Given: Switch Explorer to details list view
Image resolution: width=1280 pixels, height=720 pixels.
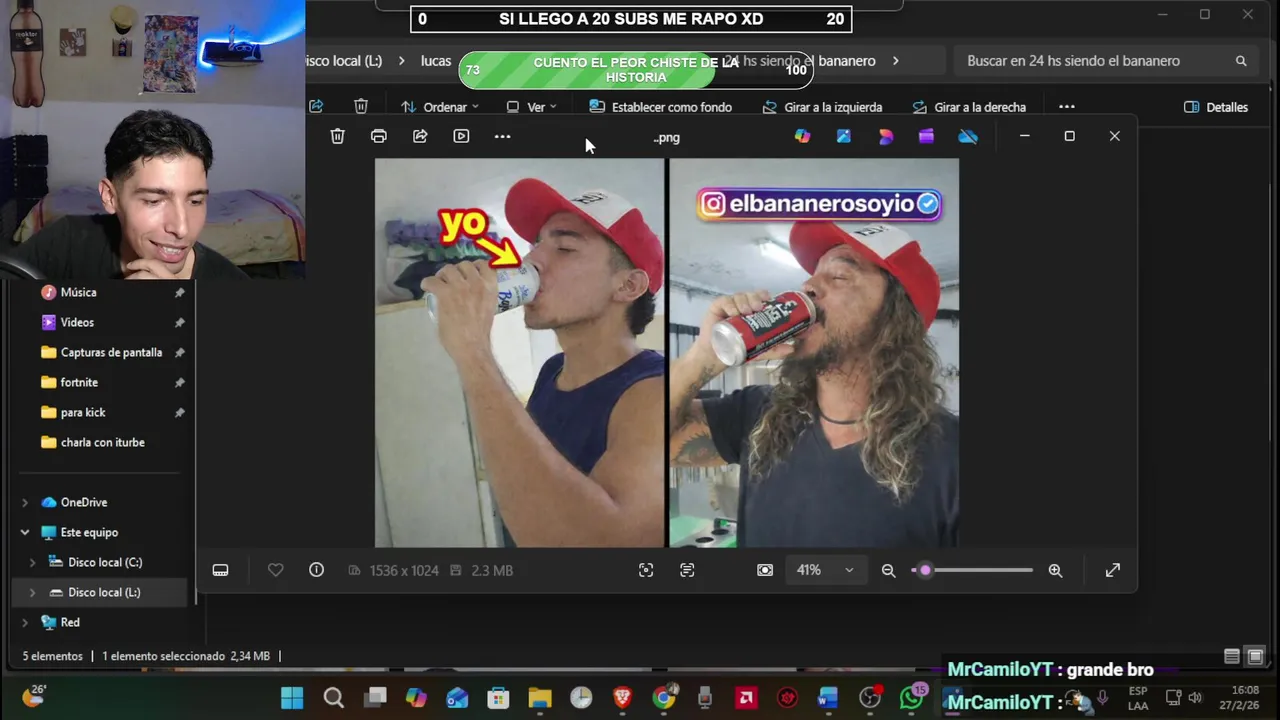Looking at the screenshot, I should (1232, 657).
